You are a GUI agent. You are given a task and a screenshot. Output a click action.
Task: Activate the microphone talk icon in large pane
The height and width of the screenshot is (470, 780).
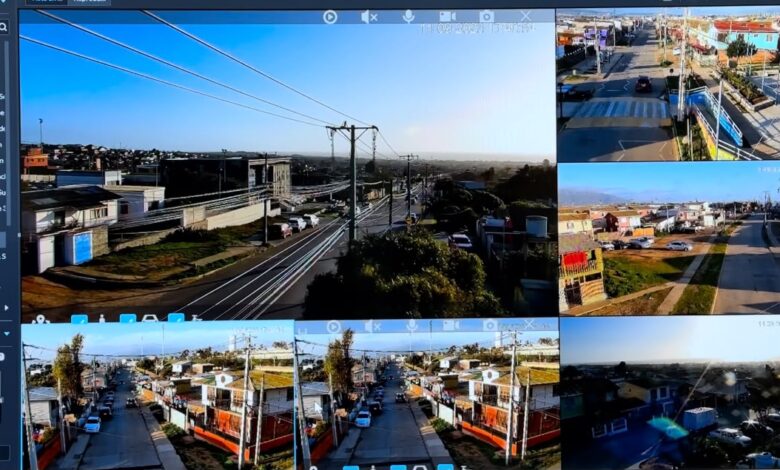408,16
